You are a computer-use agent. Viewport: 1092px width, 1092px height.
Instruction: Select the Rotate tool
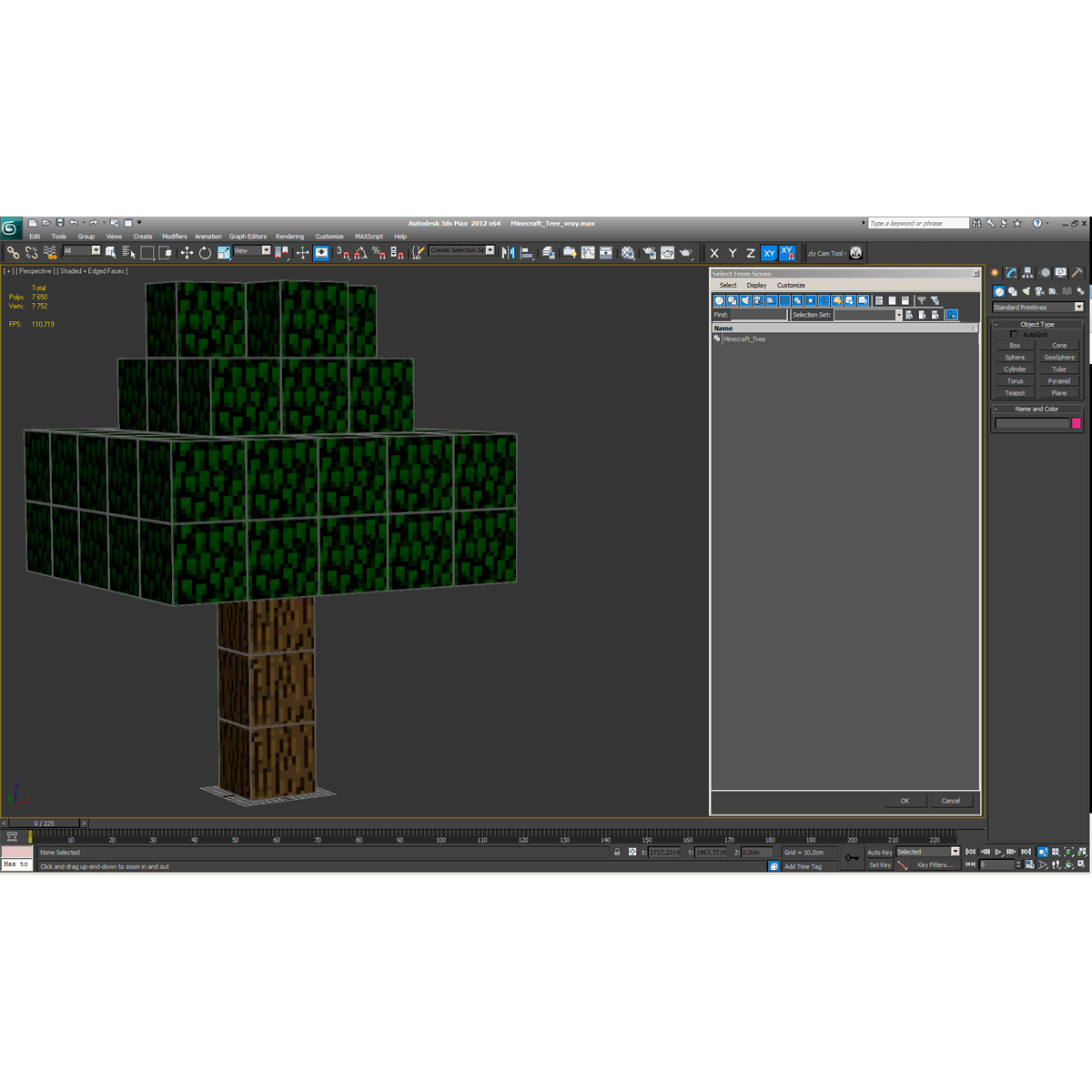[205, 253]
